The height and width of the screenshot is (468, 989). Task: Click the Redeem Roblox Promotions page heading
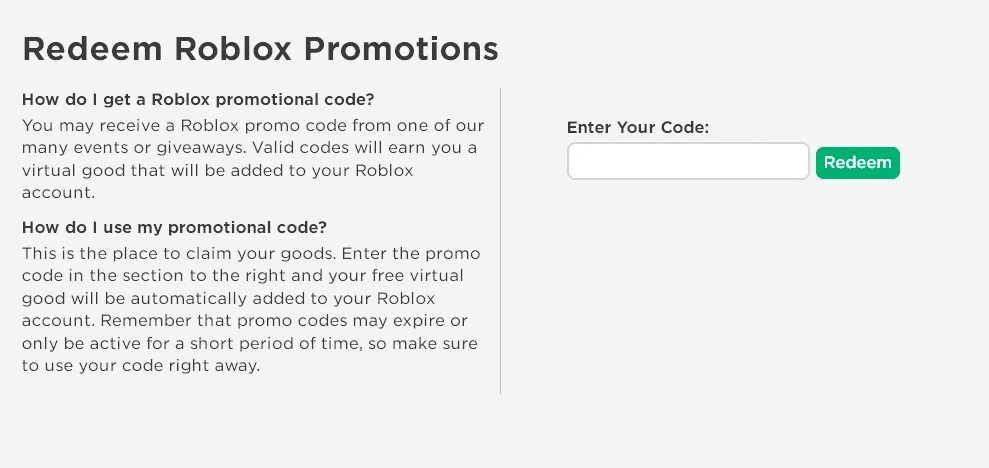pyautogui.click(x=260, y=49)
